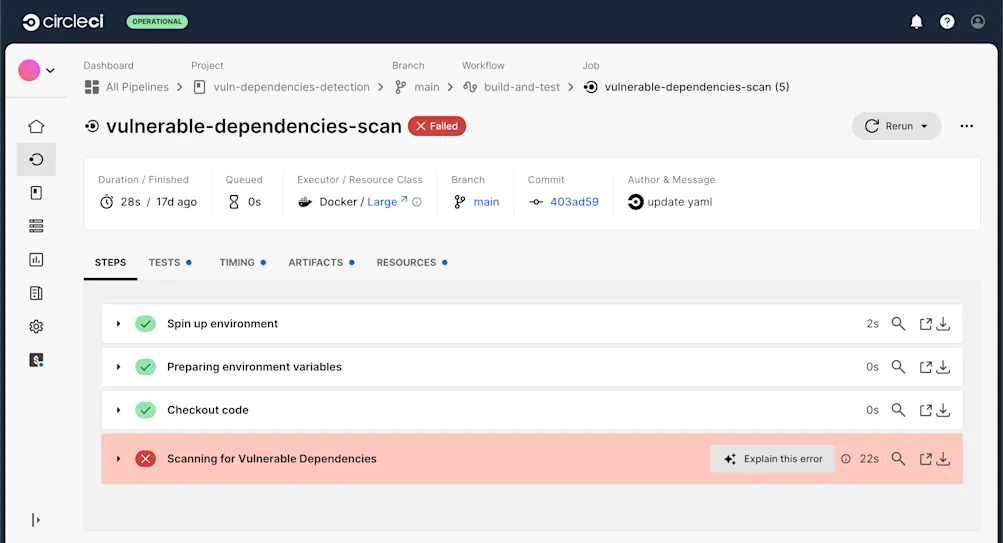Image resolution: width=1003 pixels, height=543 pixels.
Task: Expand Preparing environment variables step
Action: click(118, 367)
